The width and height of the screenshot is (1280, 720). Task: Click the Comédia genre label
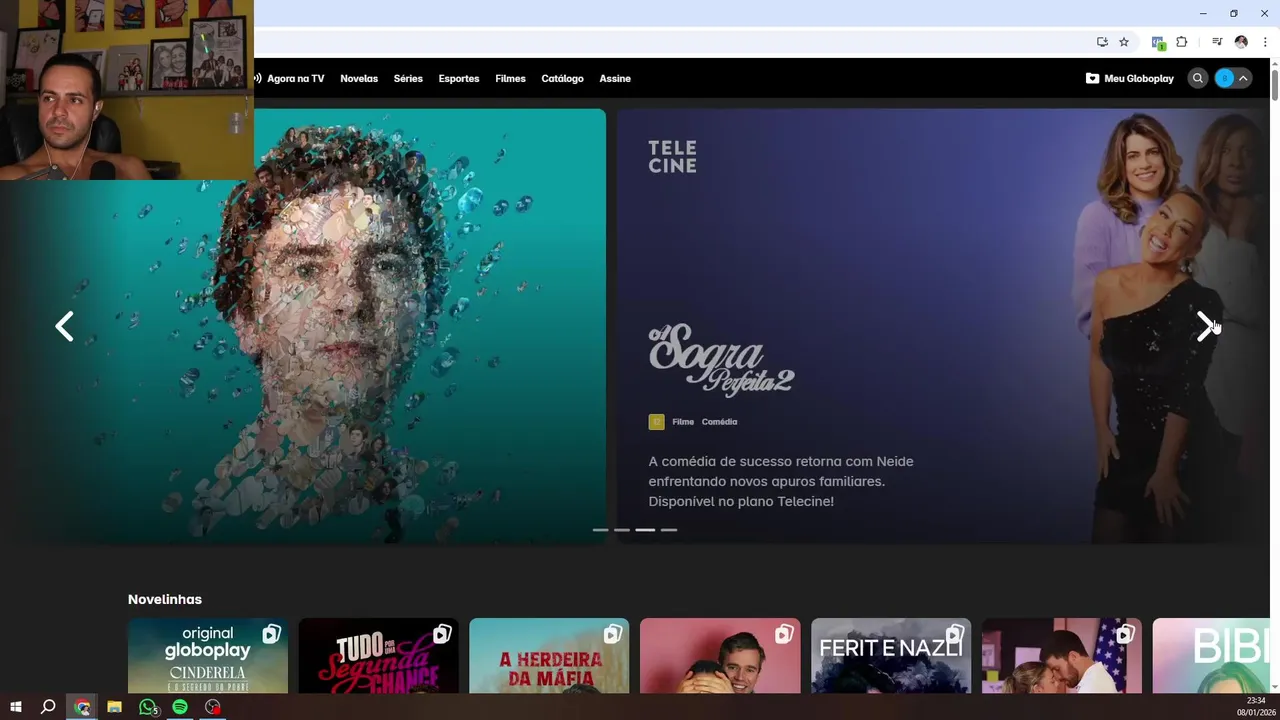[719, 422]
